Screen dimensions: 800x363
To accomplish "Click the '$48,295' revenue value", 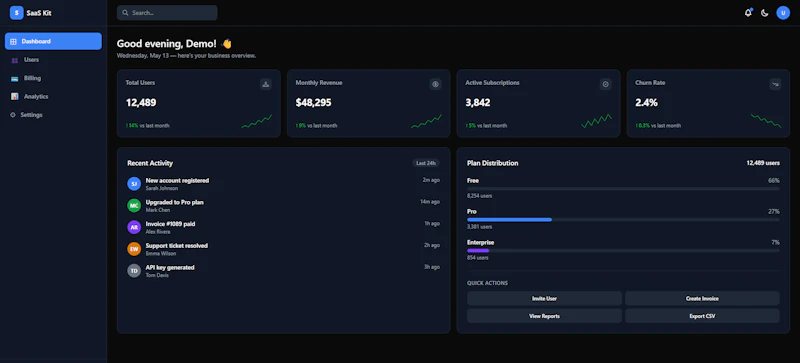I will [313, 103].
